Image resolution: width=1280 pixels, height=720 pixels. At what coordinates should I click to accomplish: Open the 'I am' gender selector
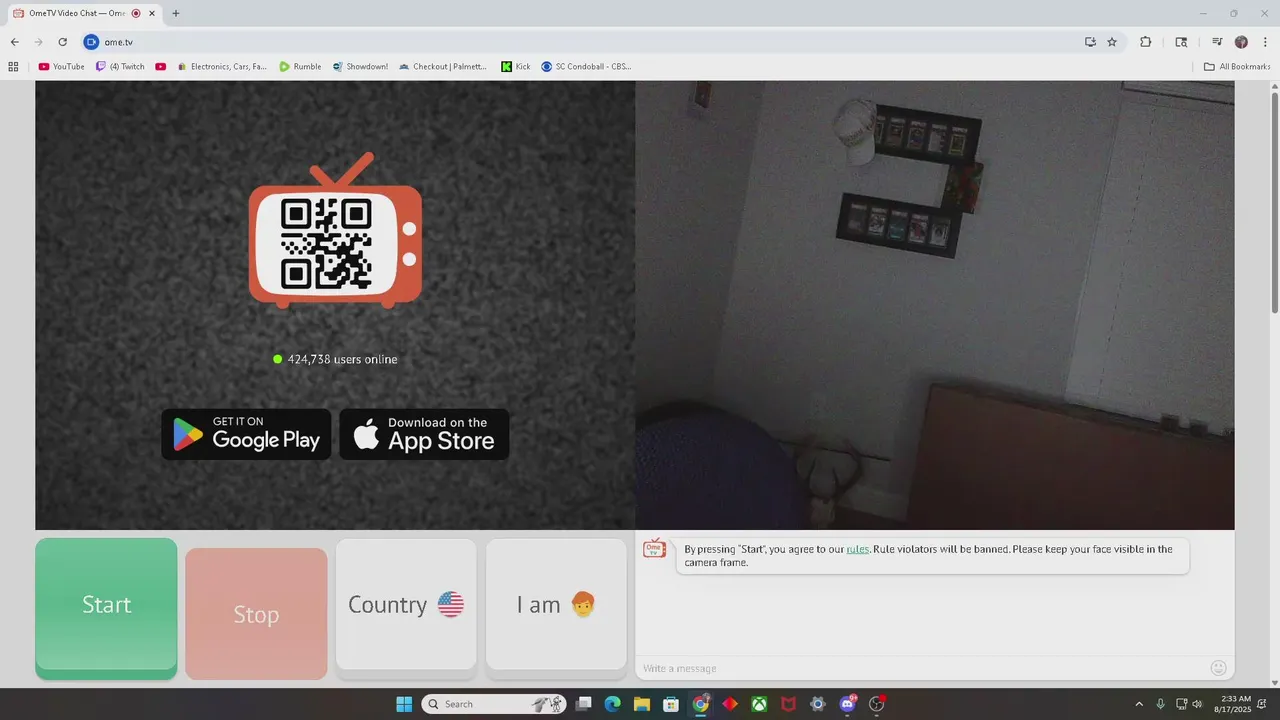[x=556, y=604]
